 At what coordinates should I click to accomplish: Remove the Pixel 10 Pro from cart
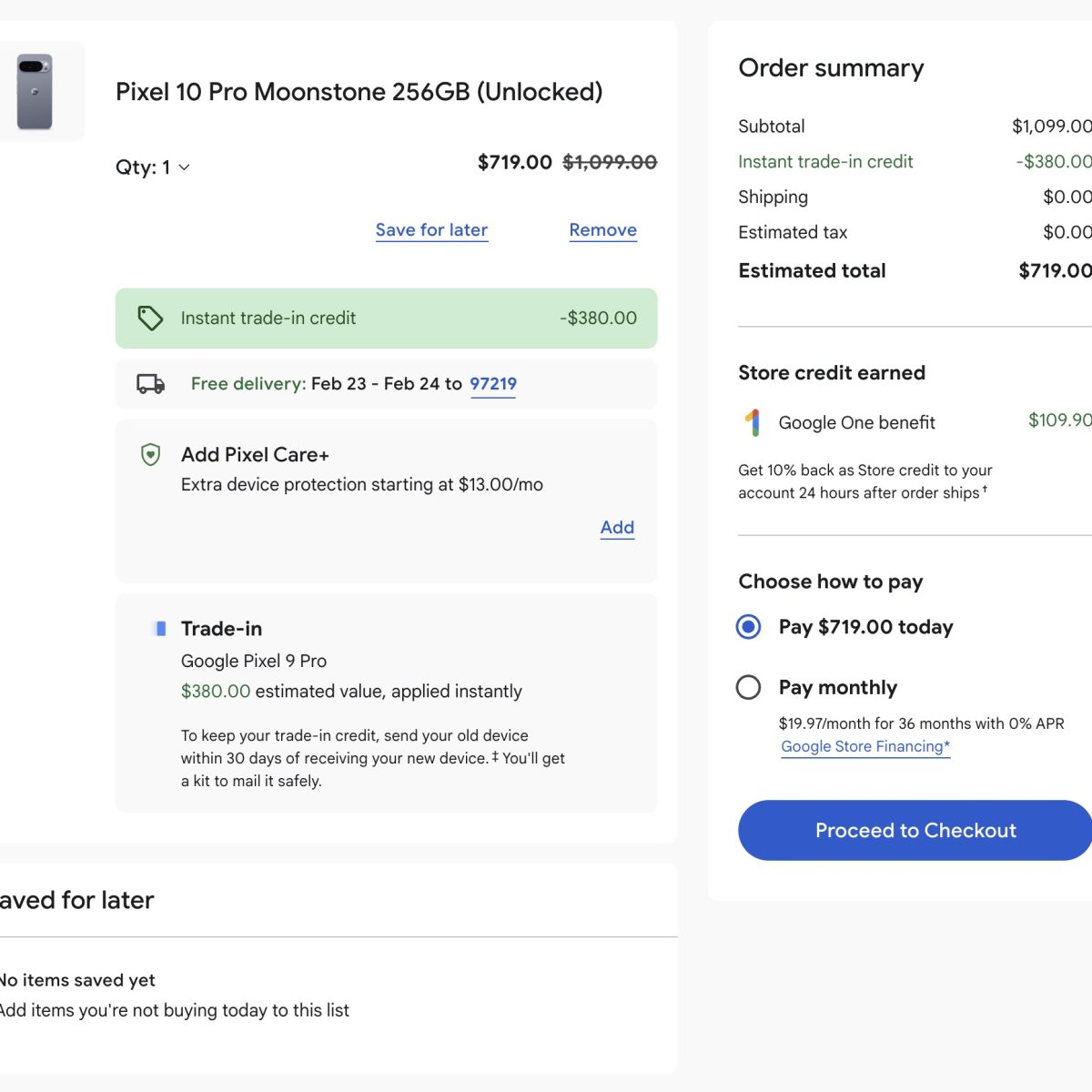pos(602,230)
